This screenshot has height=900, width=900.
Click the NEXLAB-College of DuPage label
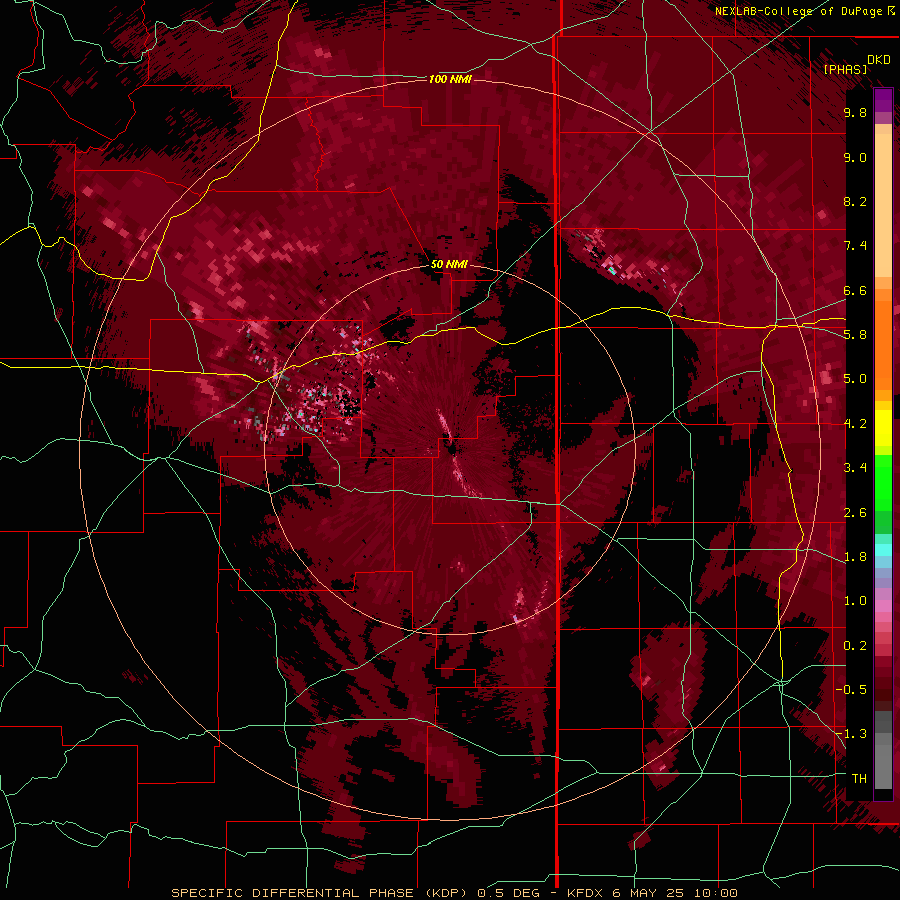[x=798, y=11]
